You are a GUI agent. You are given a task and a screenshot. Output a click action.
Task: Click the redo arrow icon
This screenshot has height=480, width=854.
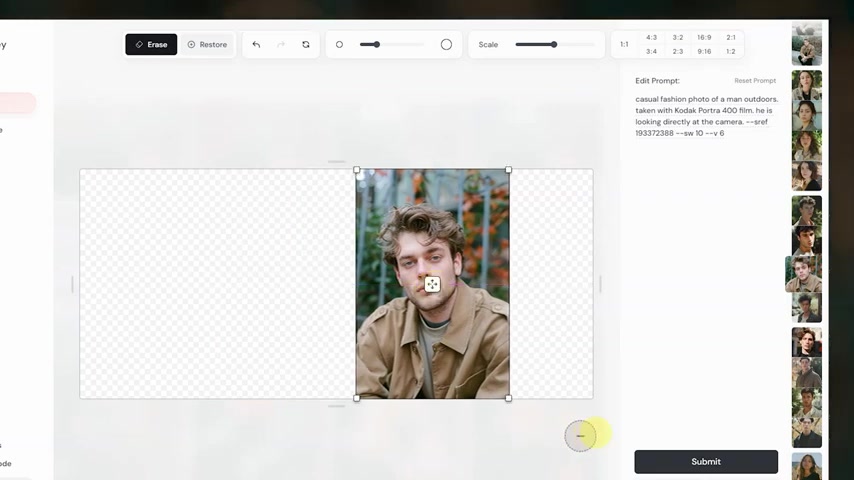point(281,45)
